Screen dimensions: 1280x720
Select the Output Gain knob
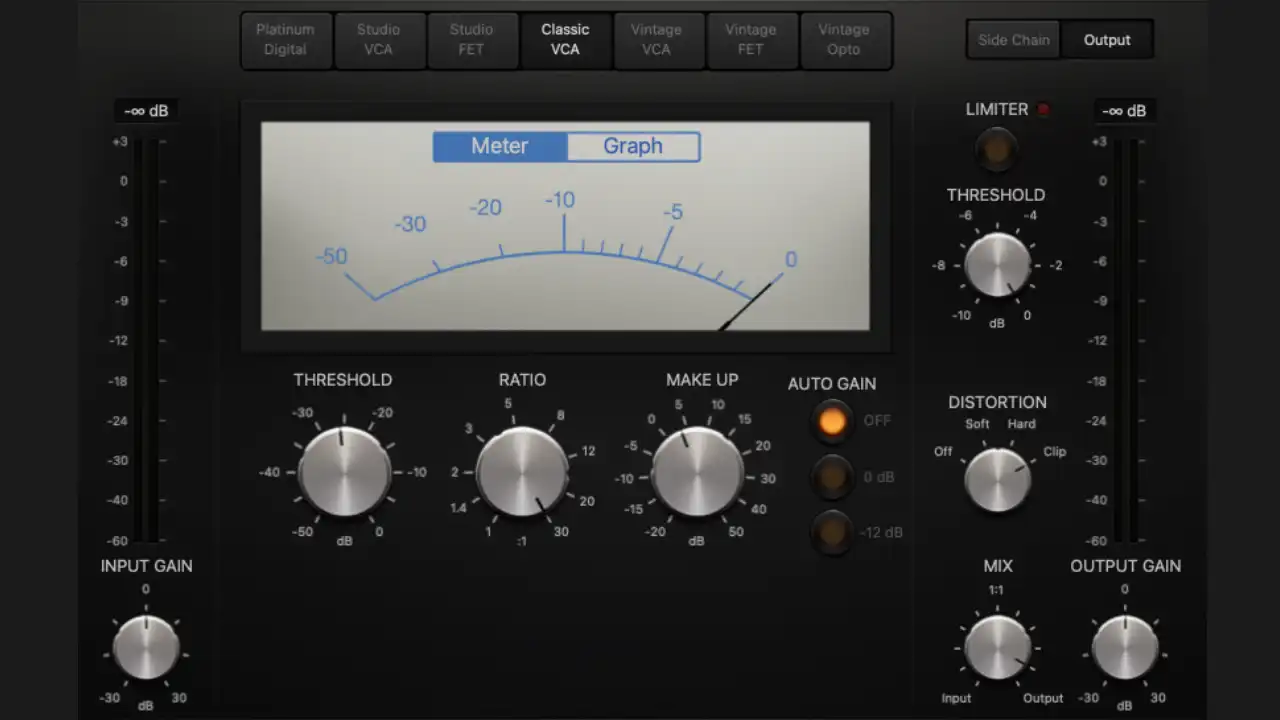[1125, 650]
